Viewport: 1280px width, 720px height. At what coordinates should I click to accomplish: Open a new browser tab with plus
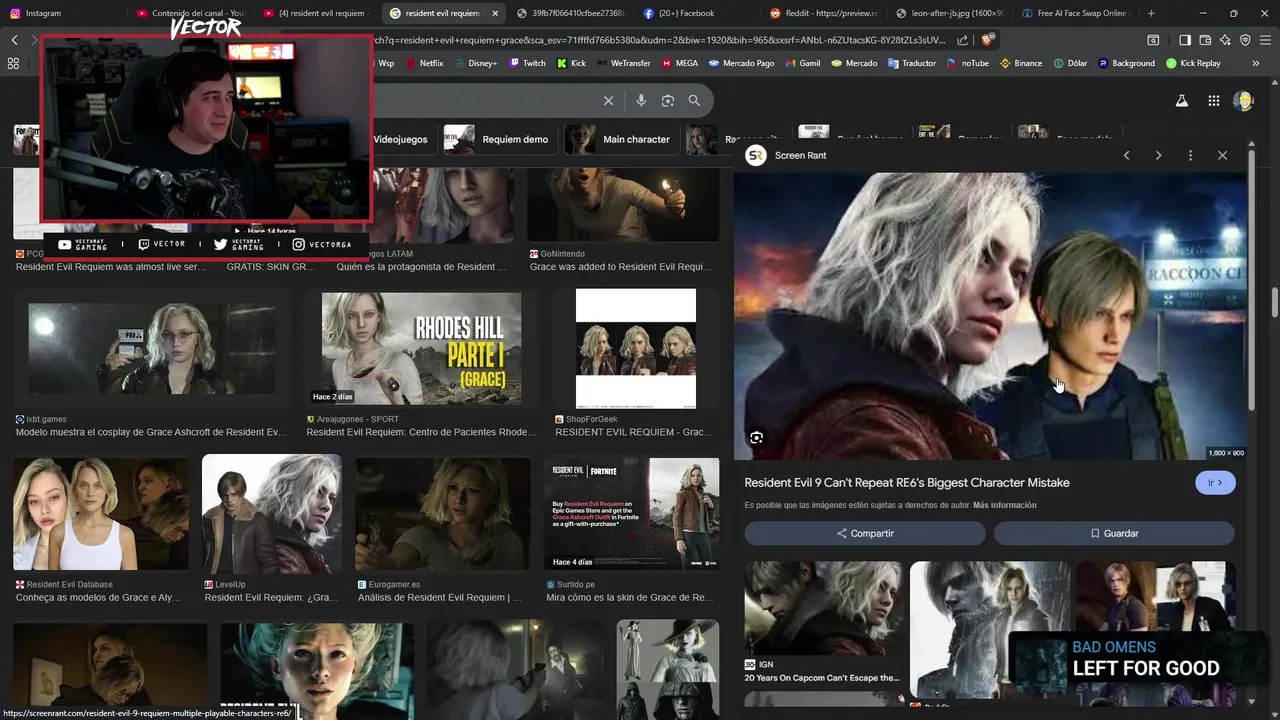pyautogui.click(x=1151, y=13)
